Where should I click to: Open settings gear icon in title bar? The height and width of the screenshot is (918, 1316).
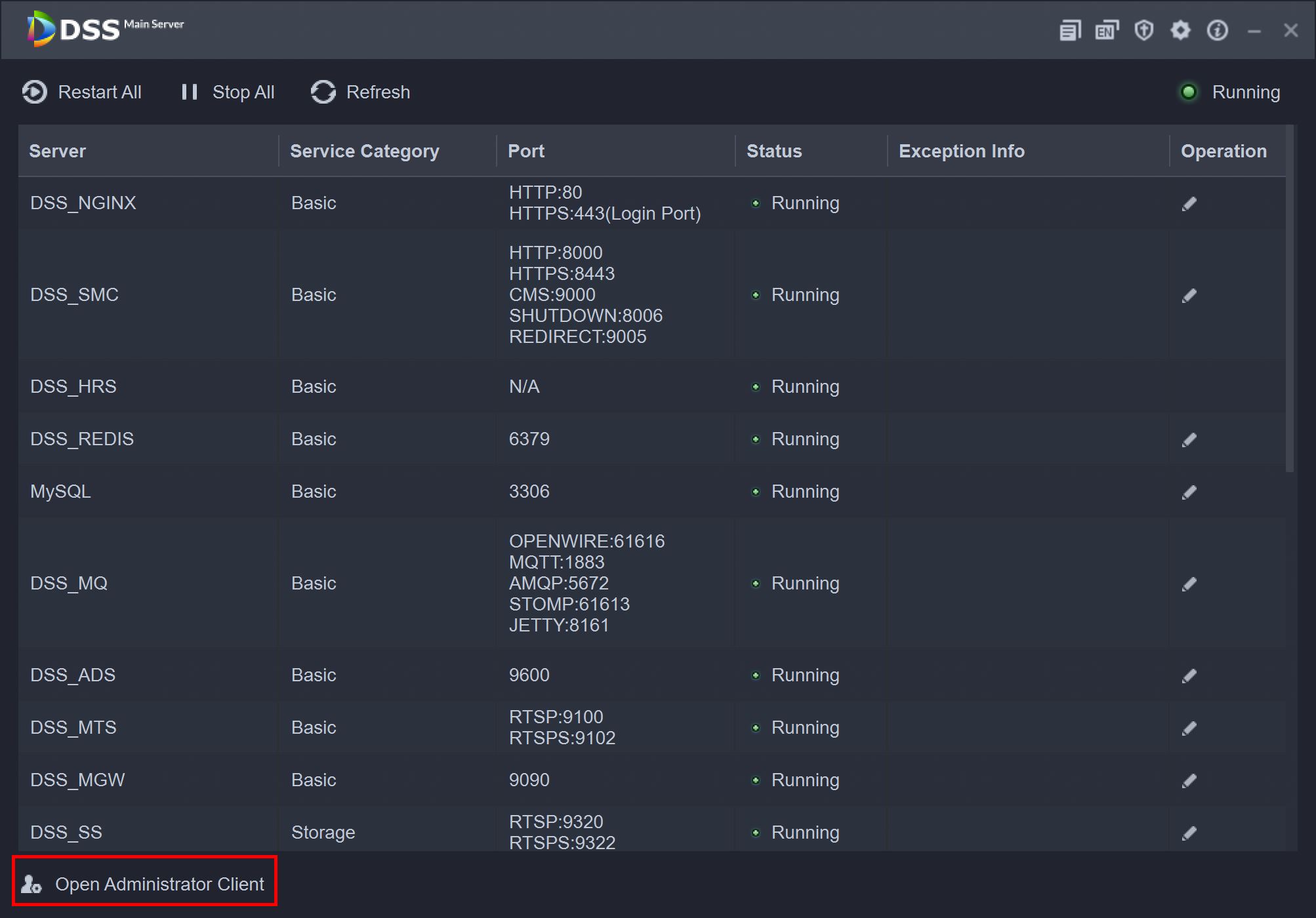tap(1180, 30)
